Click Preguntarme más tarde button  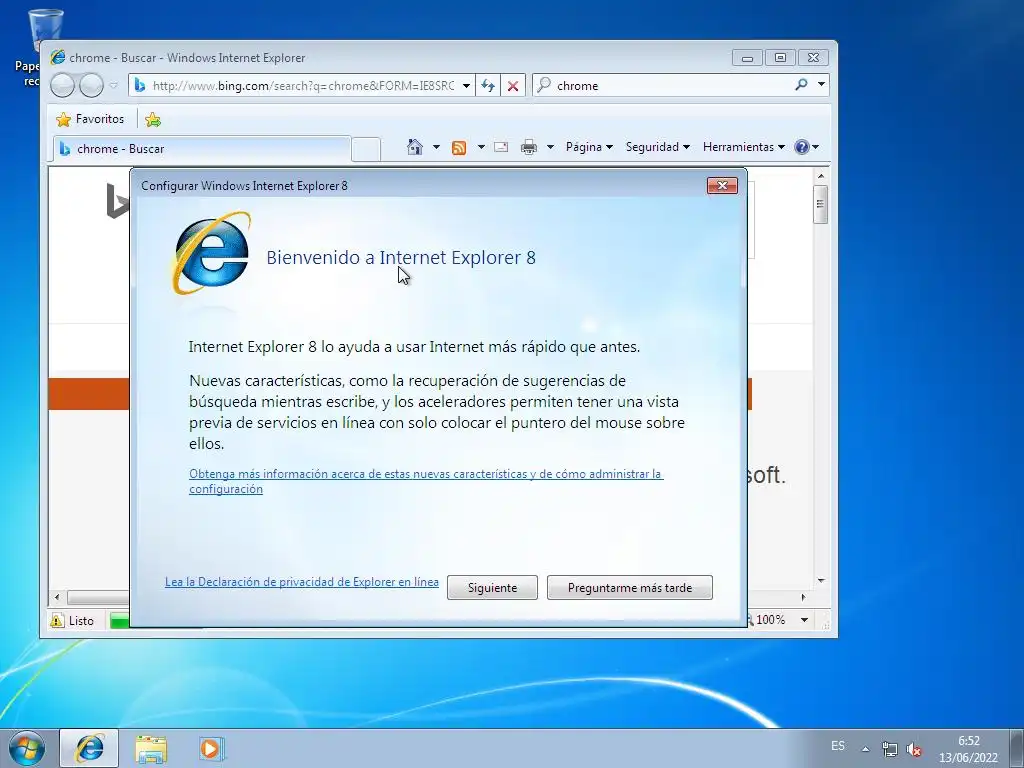pyautogui.click(x=630, y=588)
